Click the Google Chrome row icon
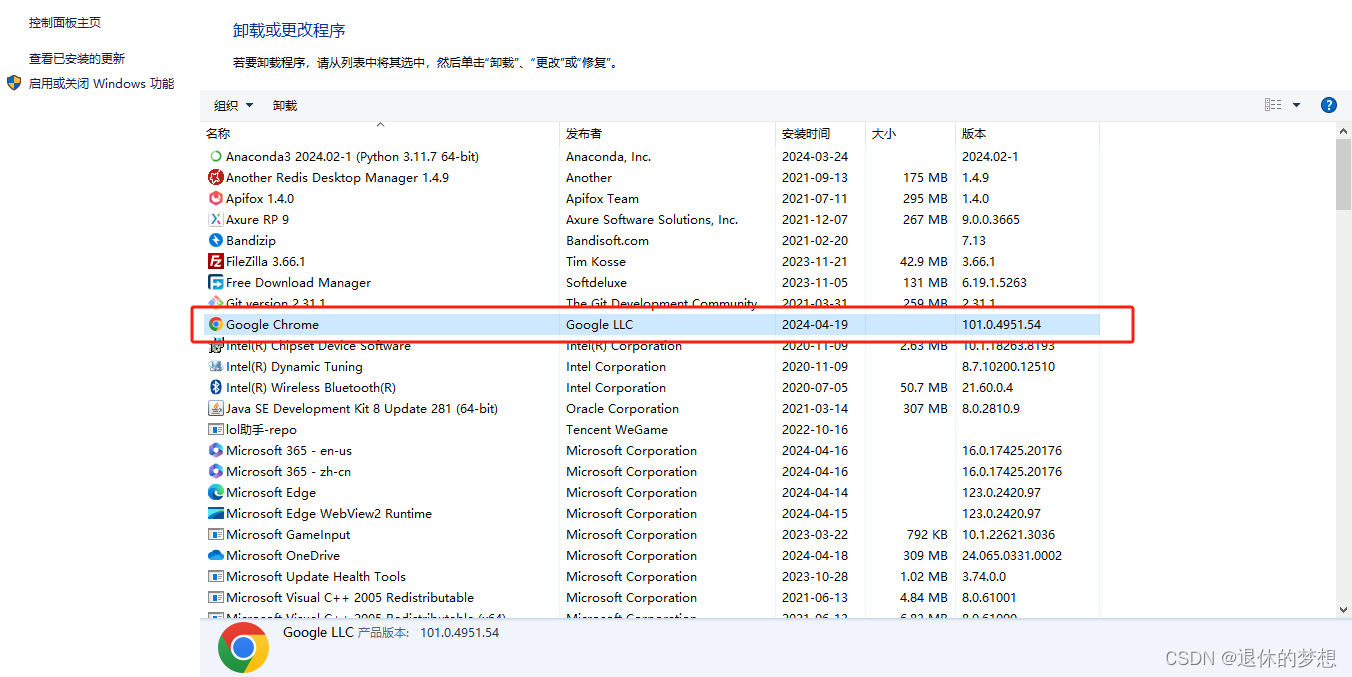 (x=215, y=324)
